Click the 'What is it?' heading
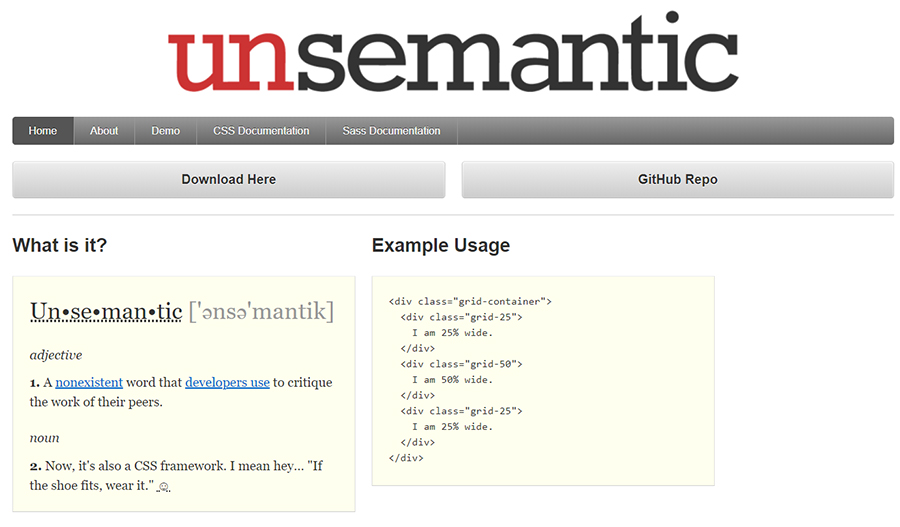Screen dimensions: 900x527 point(60,245)
